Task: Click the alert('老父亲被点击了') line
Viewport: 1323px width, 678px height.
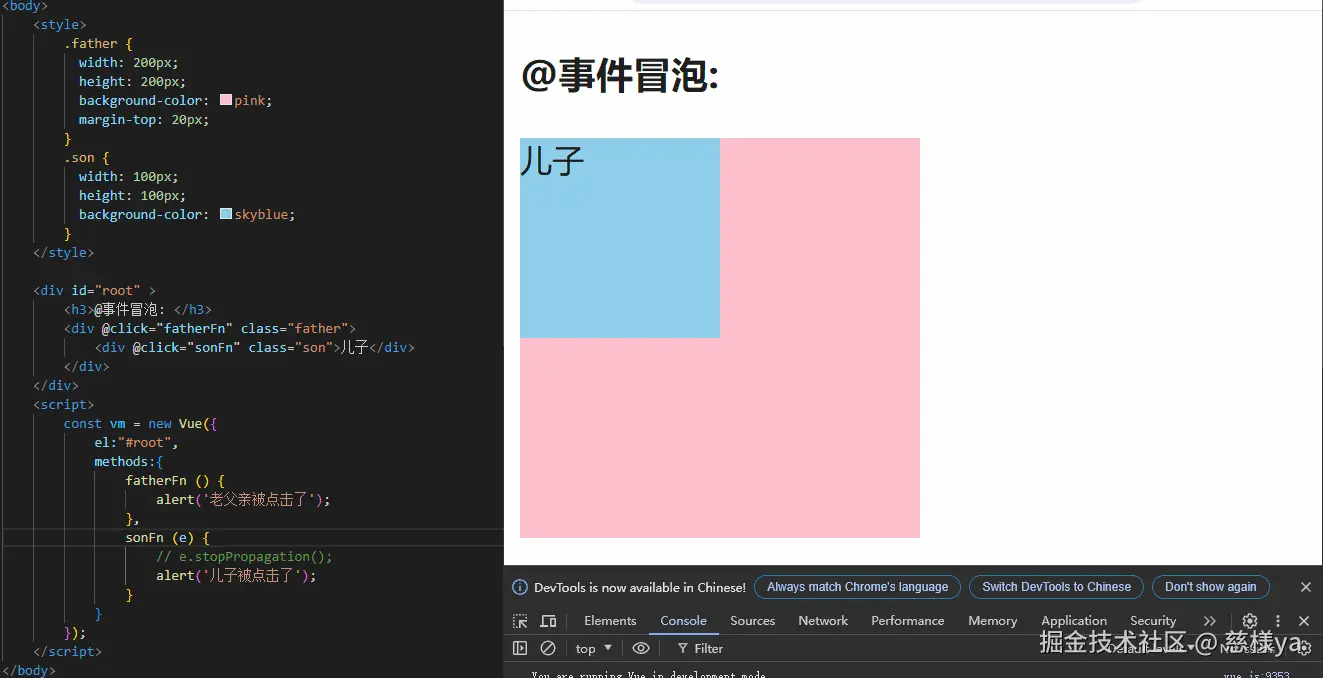Action: coord(243,499)
